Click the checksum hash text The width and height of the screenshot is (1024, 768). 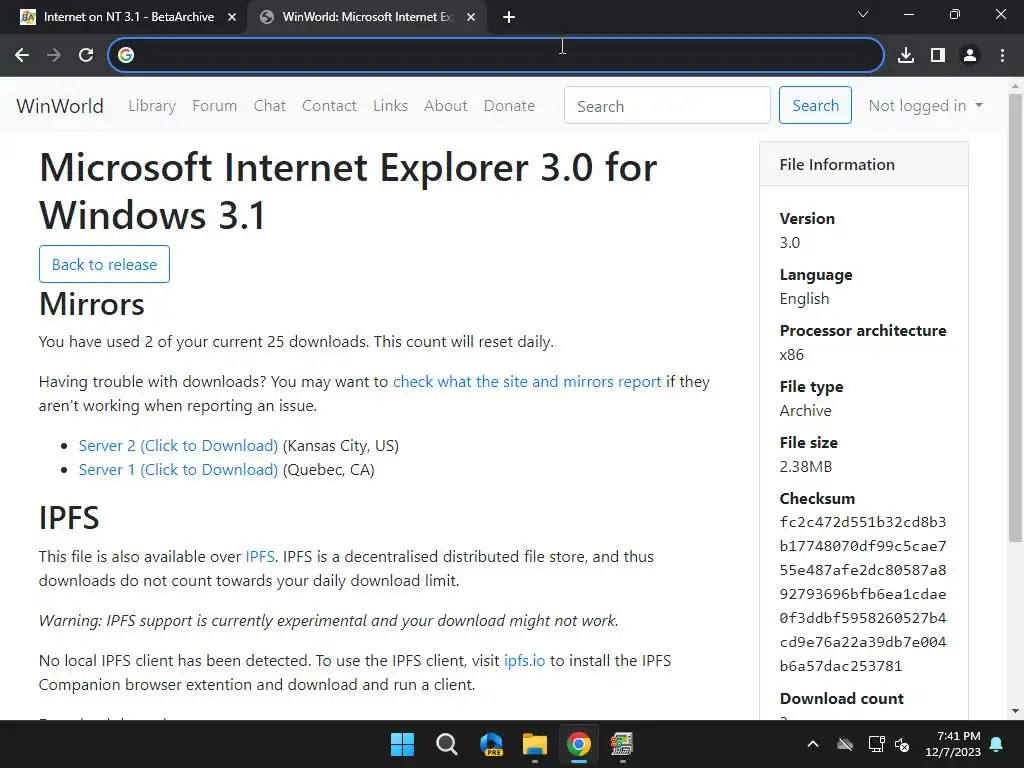click(x=863, y=594)
